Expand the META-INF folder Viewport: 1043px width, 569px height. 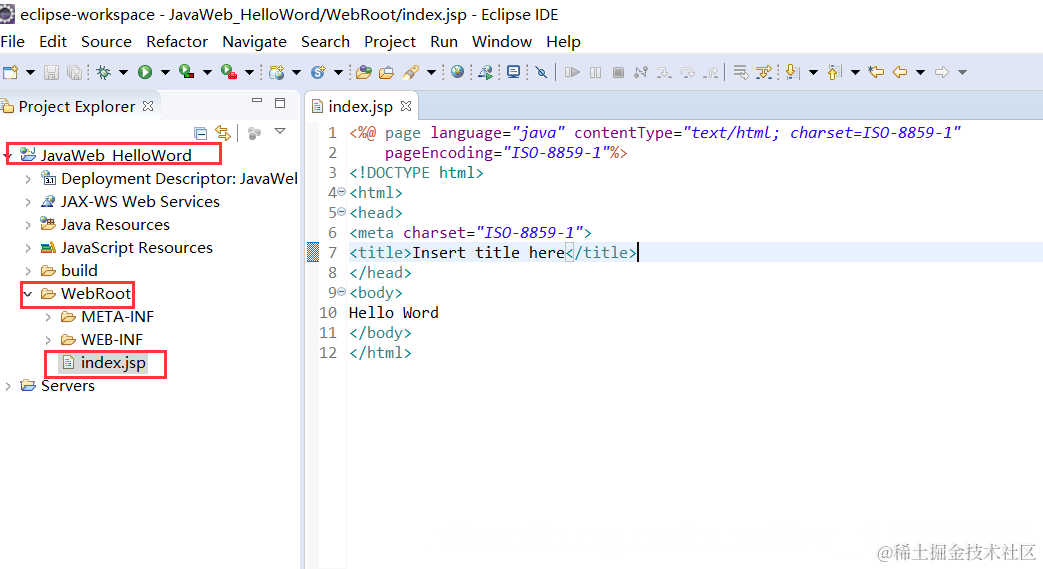48,317
